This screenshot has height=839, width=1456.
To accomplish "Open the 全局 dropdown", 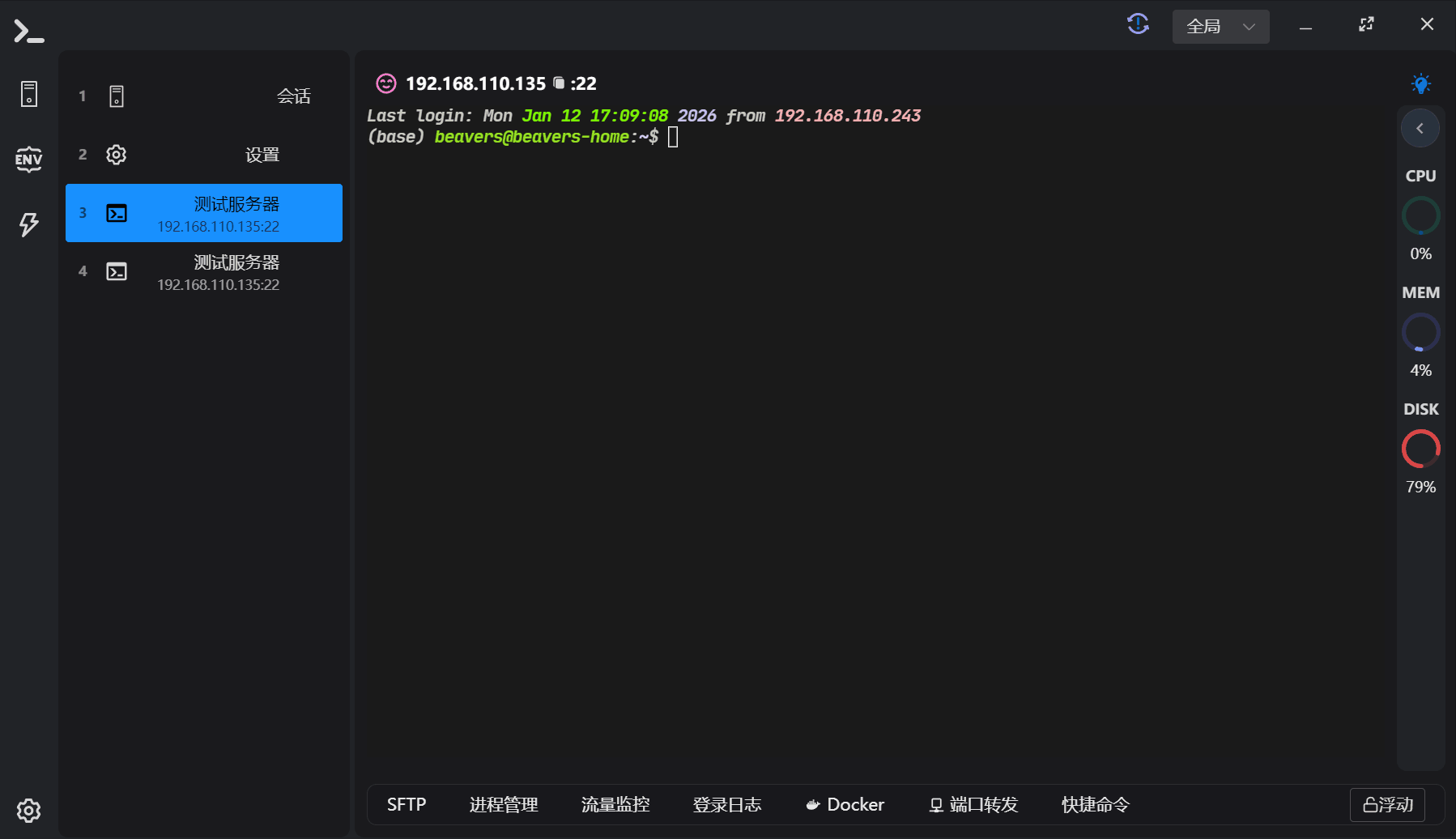I will 1220,27.
